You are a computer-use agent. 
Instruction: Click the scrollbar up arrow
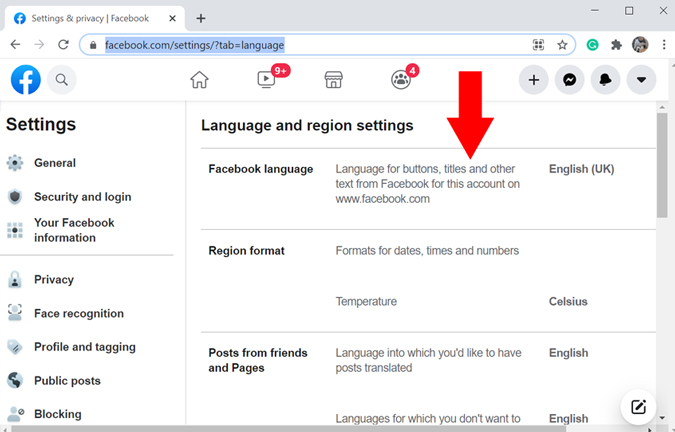tap(662, 107)
